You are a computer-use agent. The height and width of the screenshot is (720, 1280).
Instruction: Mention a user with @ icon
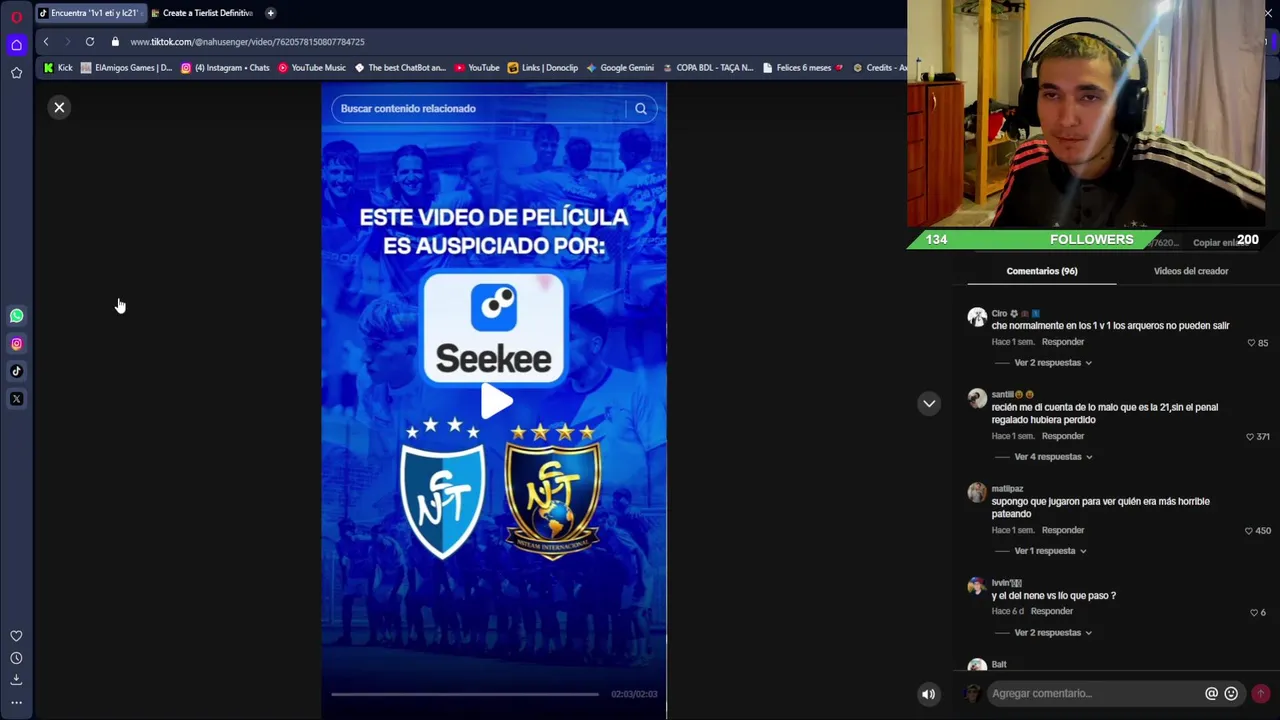click(x=1211, y=693)
